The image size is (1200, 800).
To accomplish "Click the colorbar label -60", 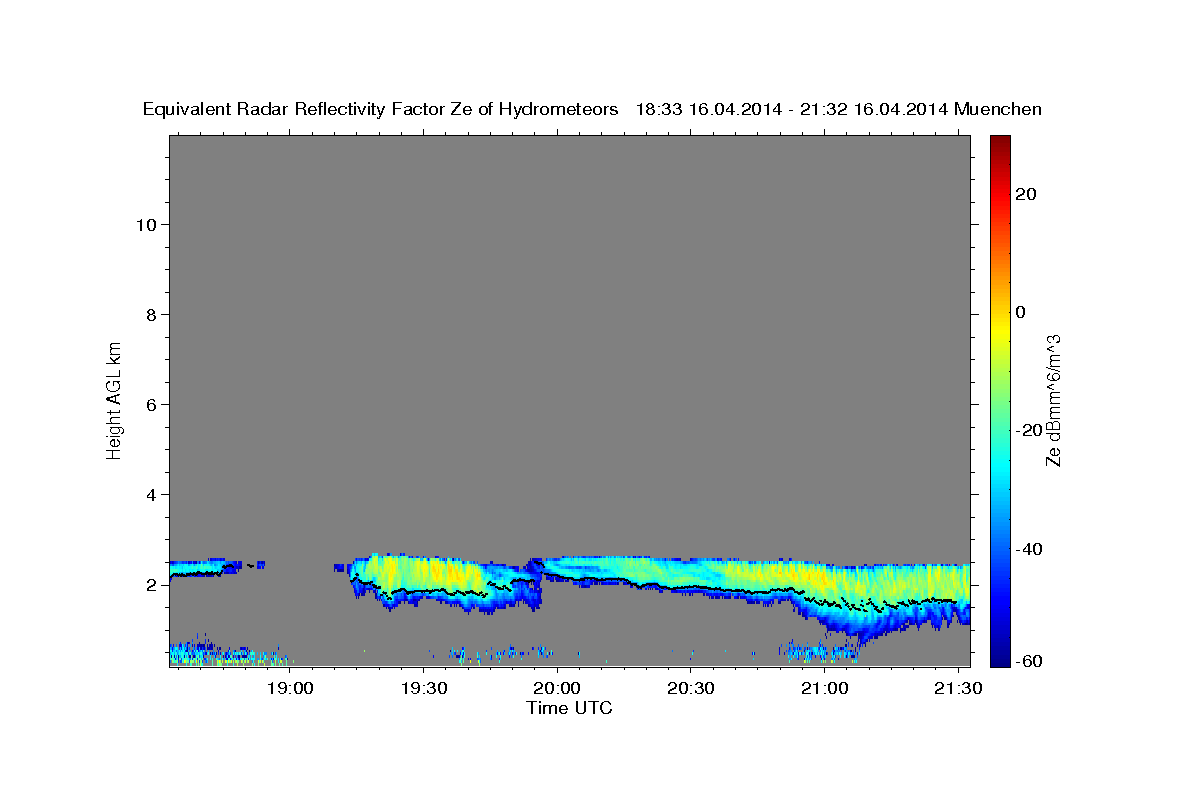I will tap(1029, 659).
